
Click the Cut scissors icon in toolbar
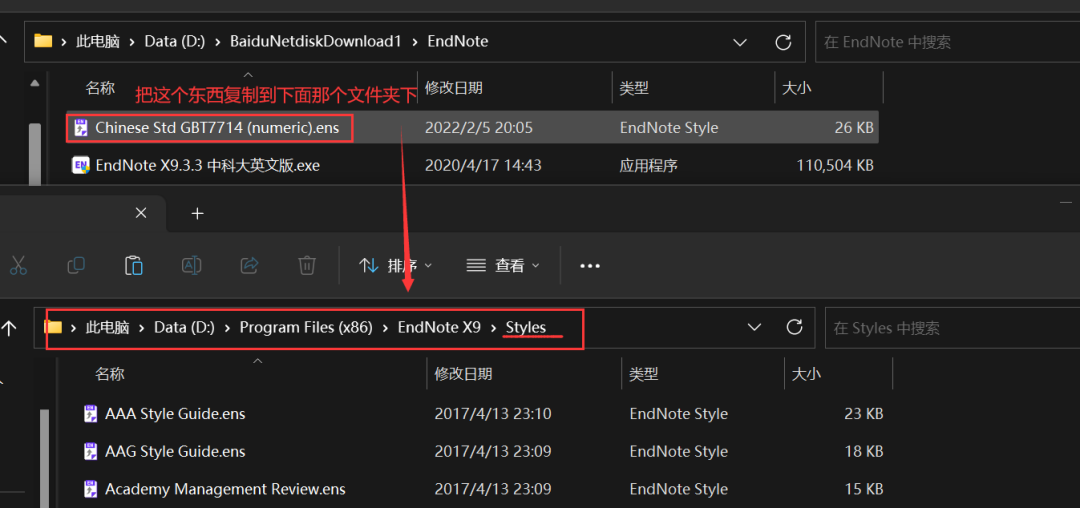(x=18, y=265)
